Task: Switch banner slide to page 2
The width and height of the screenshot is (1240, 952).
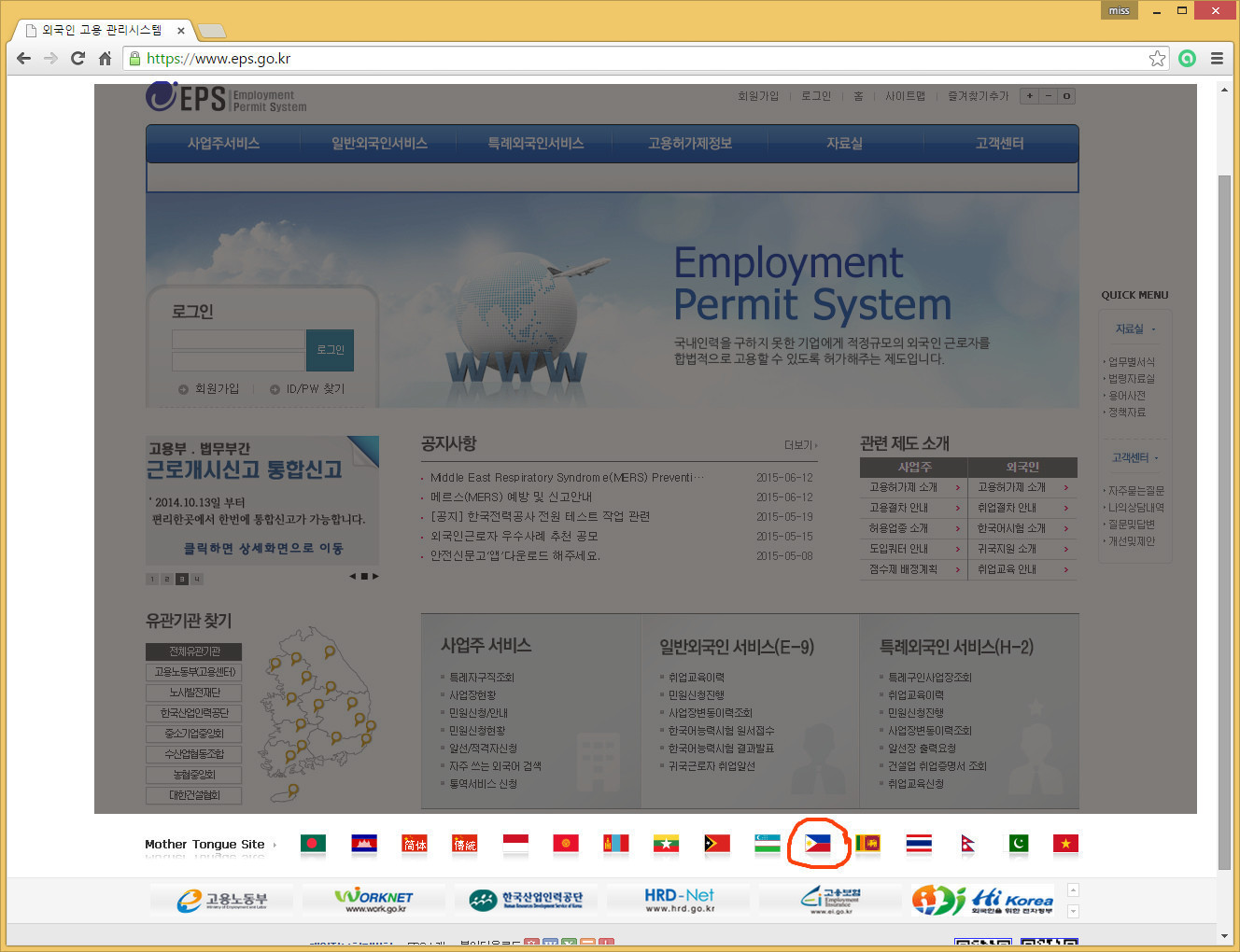Action: pyautogui.click(x=167, y=579)
